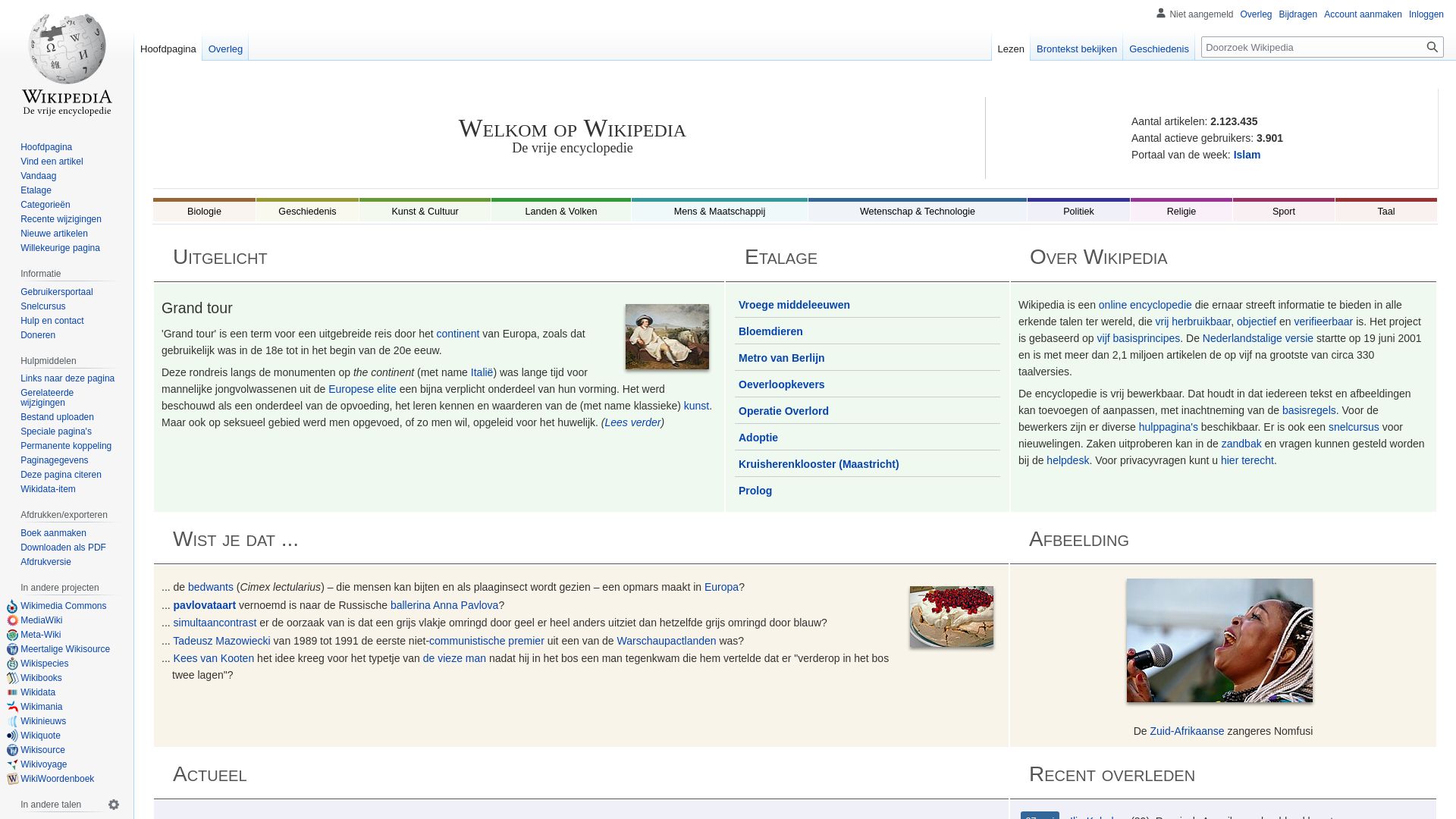
Task: Click the Doneren sidebar link
Action: pyautogui.click(x=38, y=335)
